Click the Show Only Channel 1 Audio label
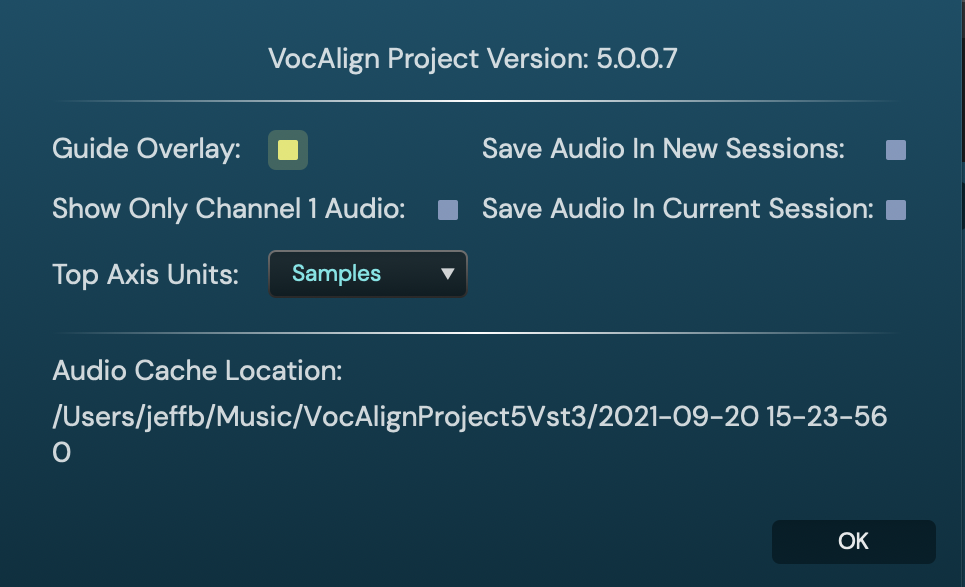 point(228,210)
